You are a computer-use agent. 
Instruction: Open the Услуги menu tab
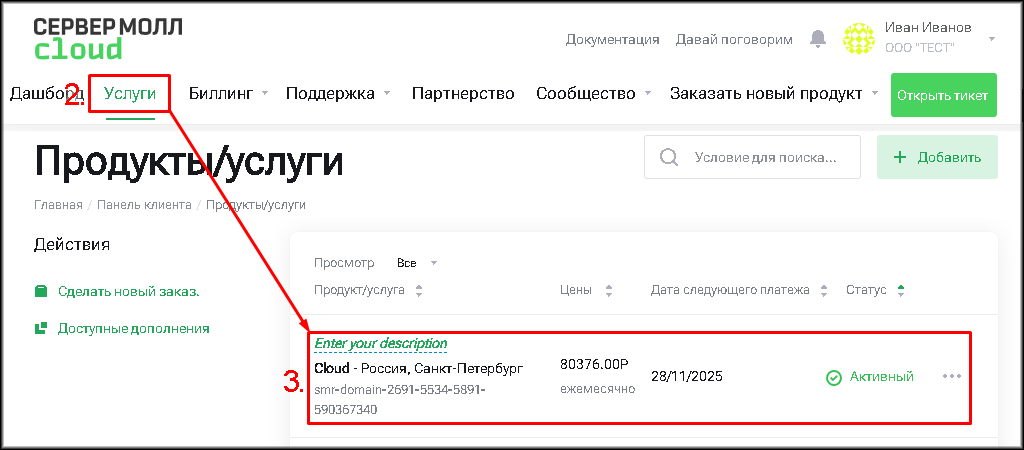pyautogui.click(x=130, y=94)
